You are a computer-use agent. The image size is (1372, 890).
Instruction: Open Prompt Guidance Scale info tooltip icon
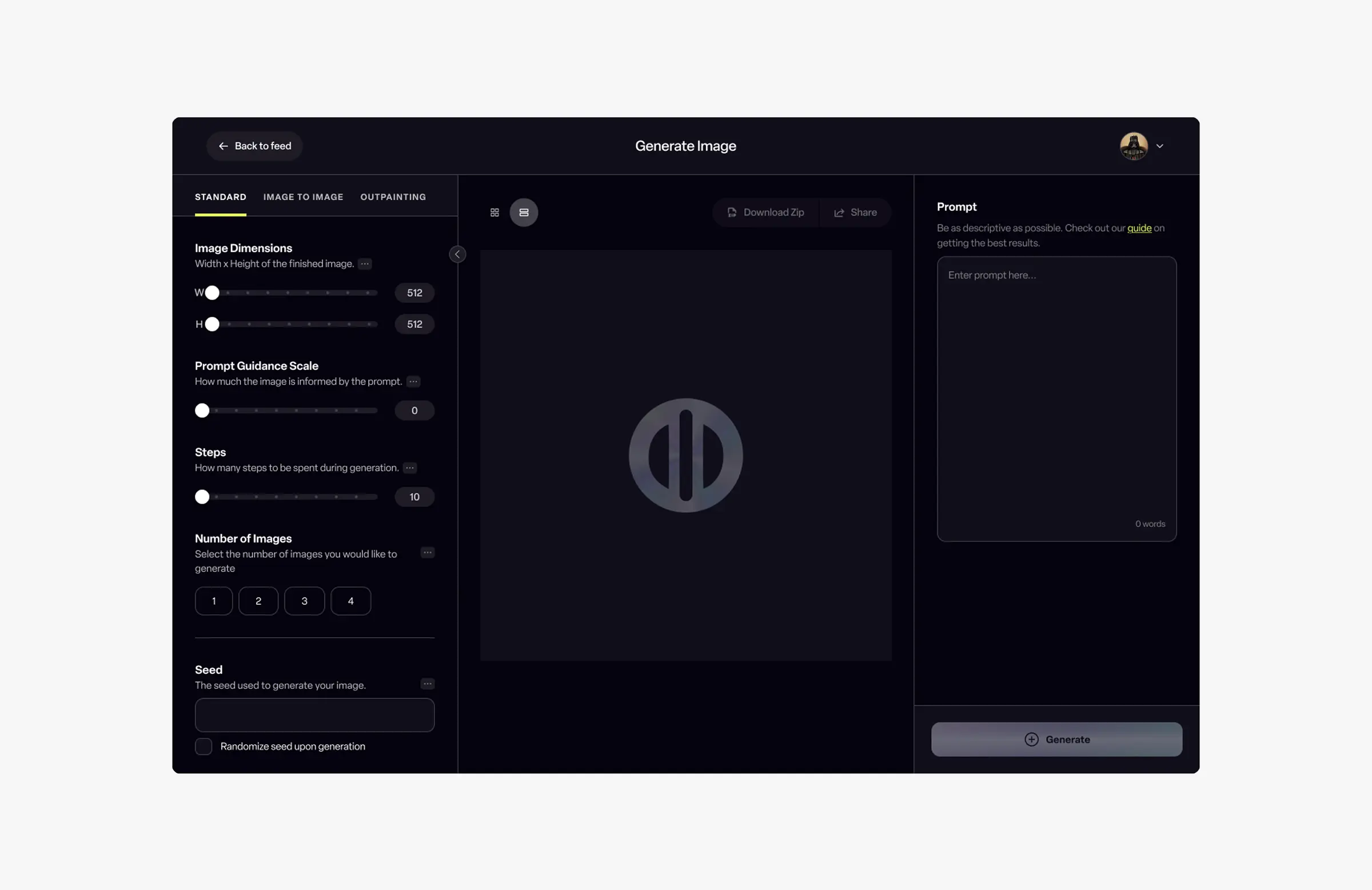413,382
